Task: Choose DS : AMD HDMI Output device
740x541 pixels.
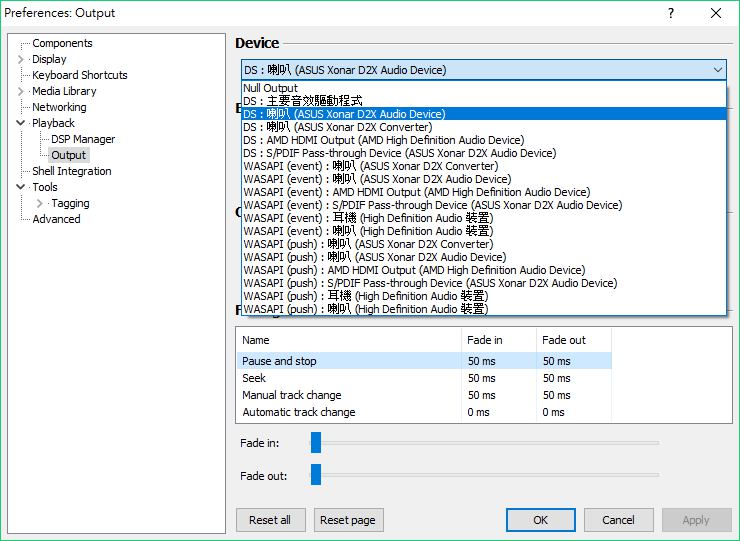Action: click(484, 140)
